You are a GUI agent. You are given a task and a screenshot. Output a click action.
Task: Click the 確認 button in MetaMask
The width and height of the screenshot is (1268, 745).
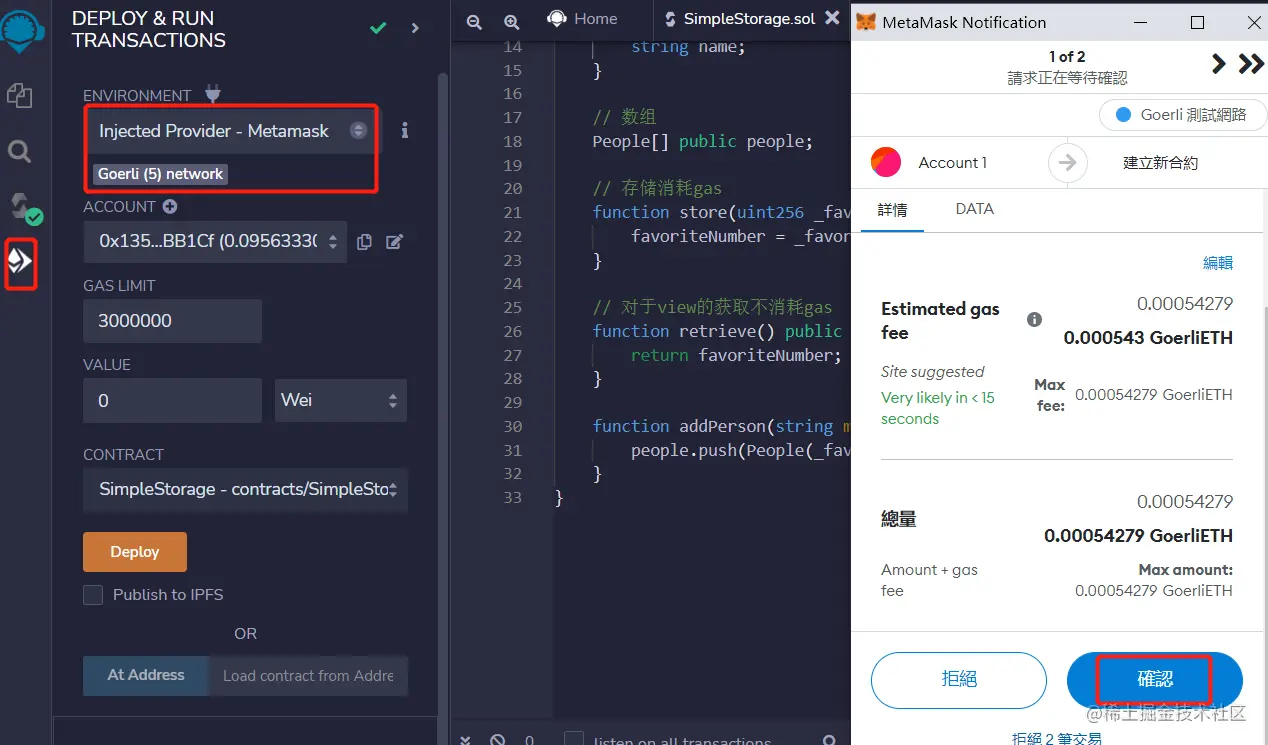coord(1155,680)
